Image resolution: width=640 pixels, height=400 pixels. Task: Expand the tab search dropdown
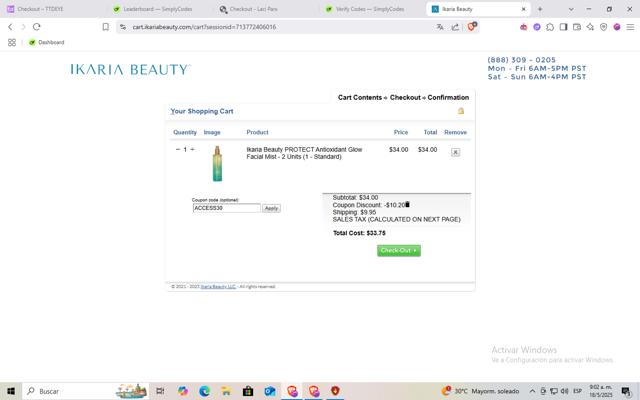pyautogui.click(x=571, y=9)
